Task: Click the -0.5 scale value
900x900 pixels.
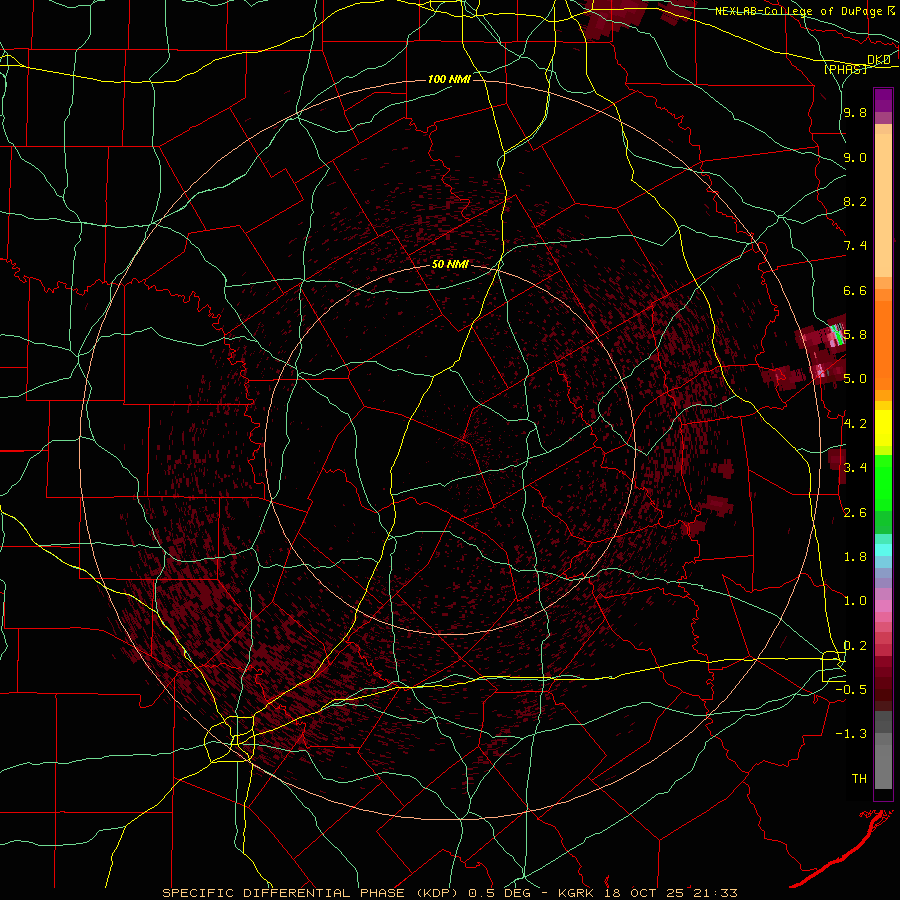Action: (851, 690)
